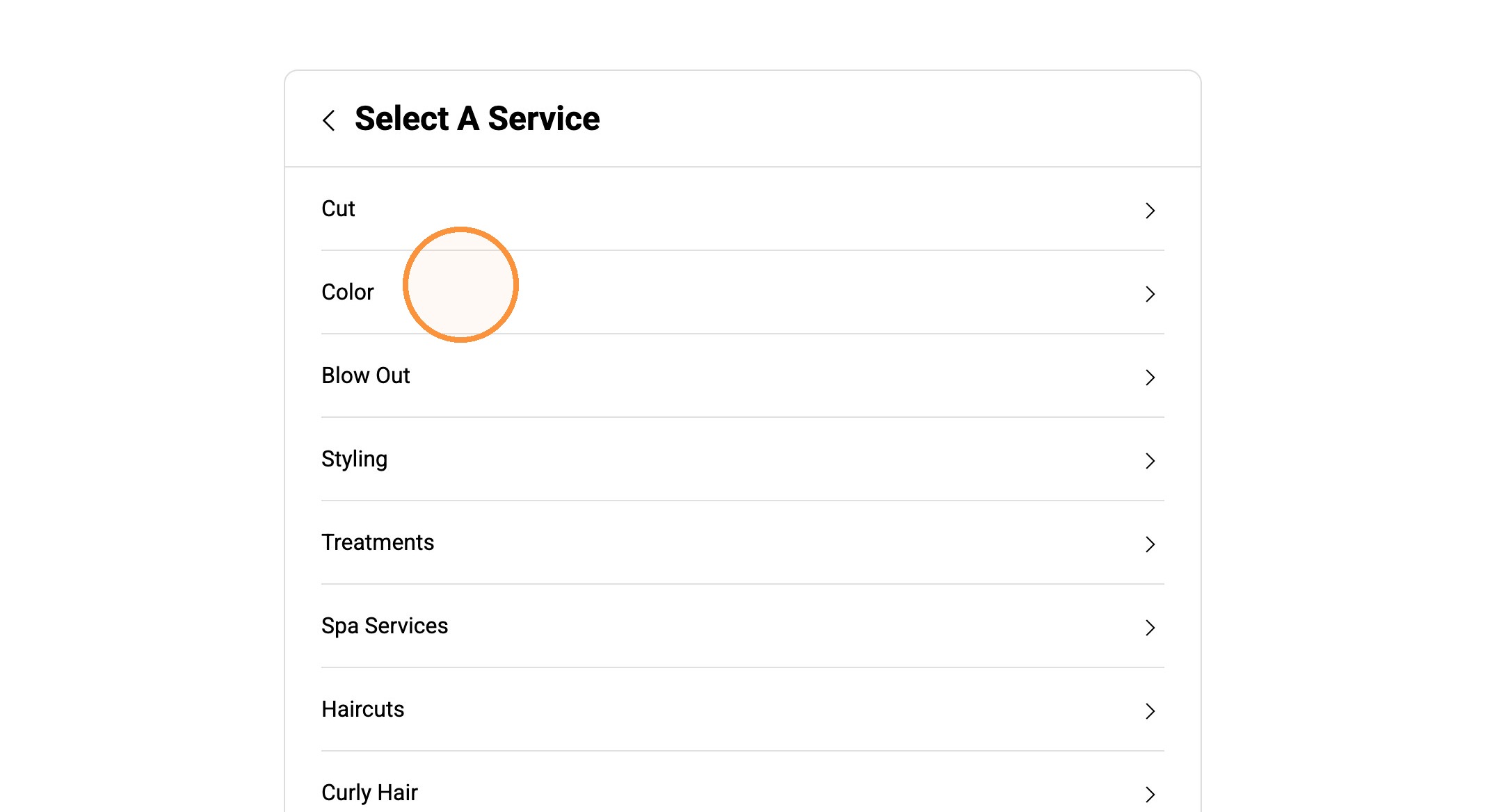Click the orange circle highlight near Color

click(x=460, y=284)
